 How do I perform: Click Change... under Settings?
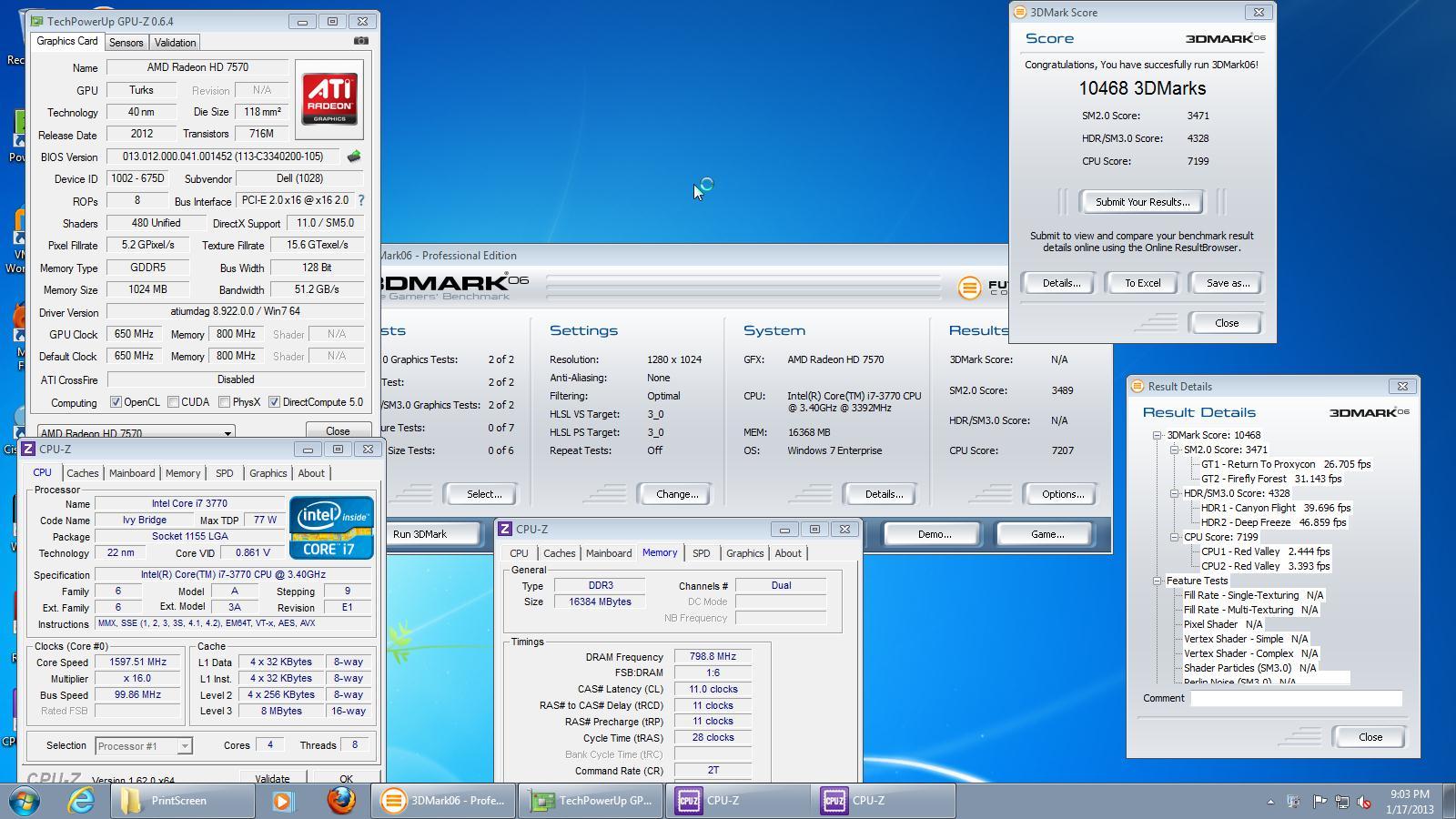[677, 494]
